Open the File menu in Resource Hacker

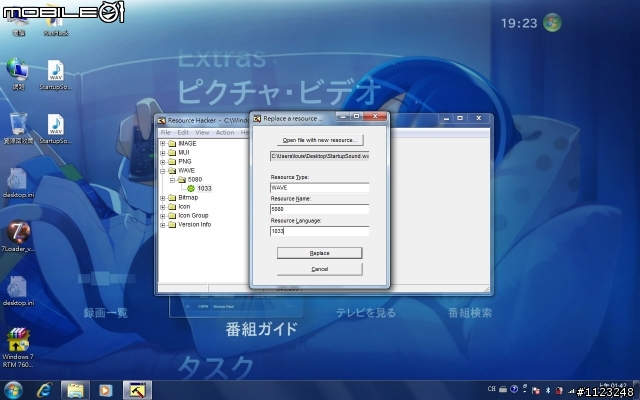(165, 133)
